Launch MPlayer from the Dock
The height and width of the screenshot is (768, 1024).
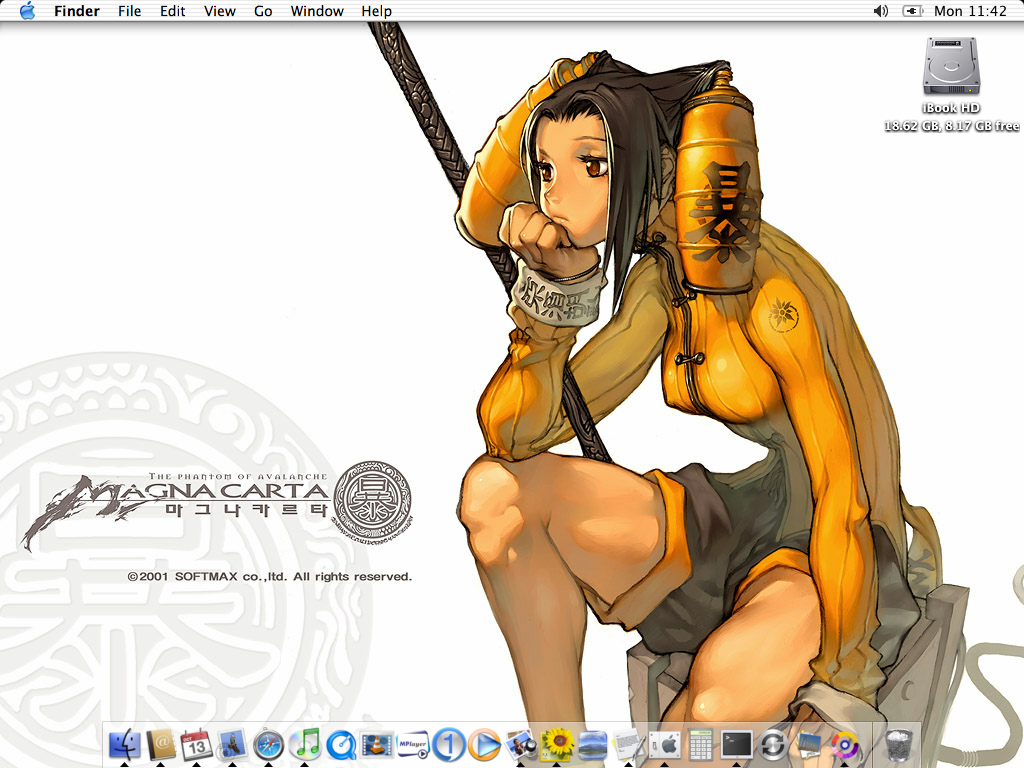[x=413, y=744]
